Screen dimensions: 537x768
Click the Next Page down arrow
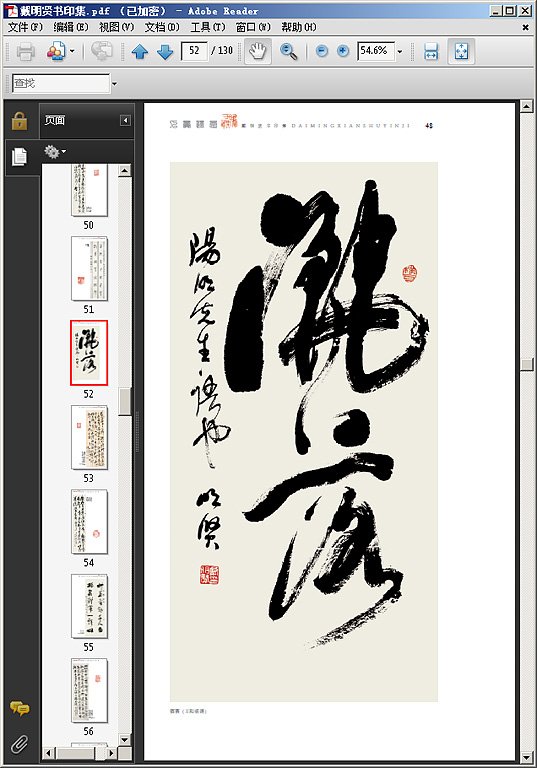click(165, 51)
